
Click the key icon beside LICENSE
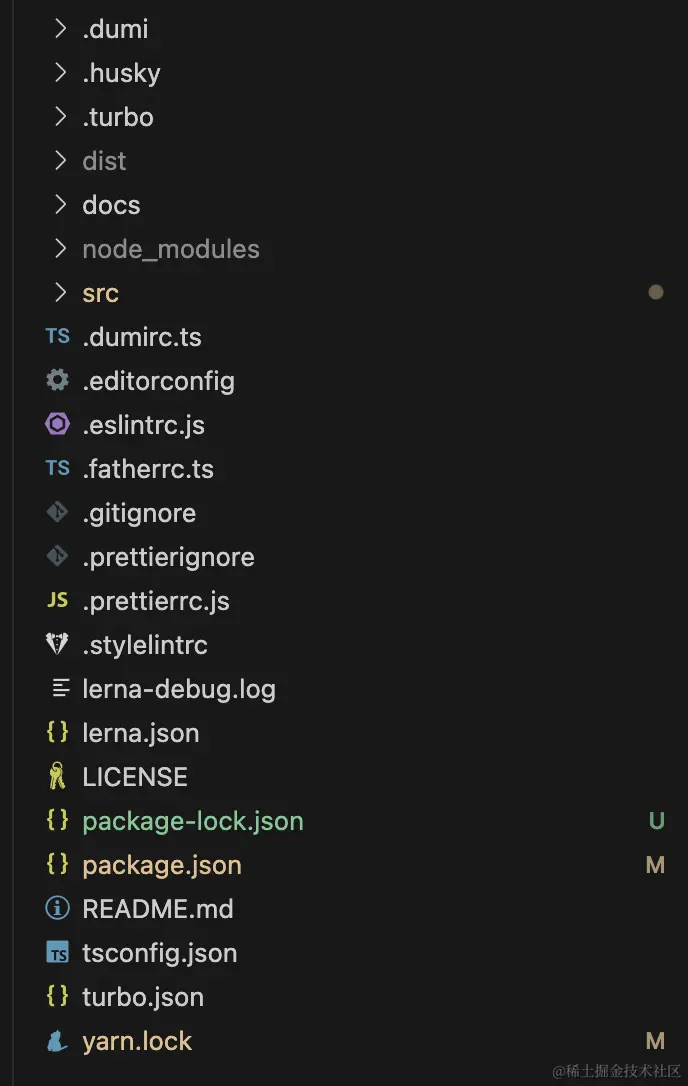point(58,777)
